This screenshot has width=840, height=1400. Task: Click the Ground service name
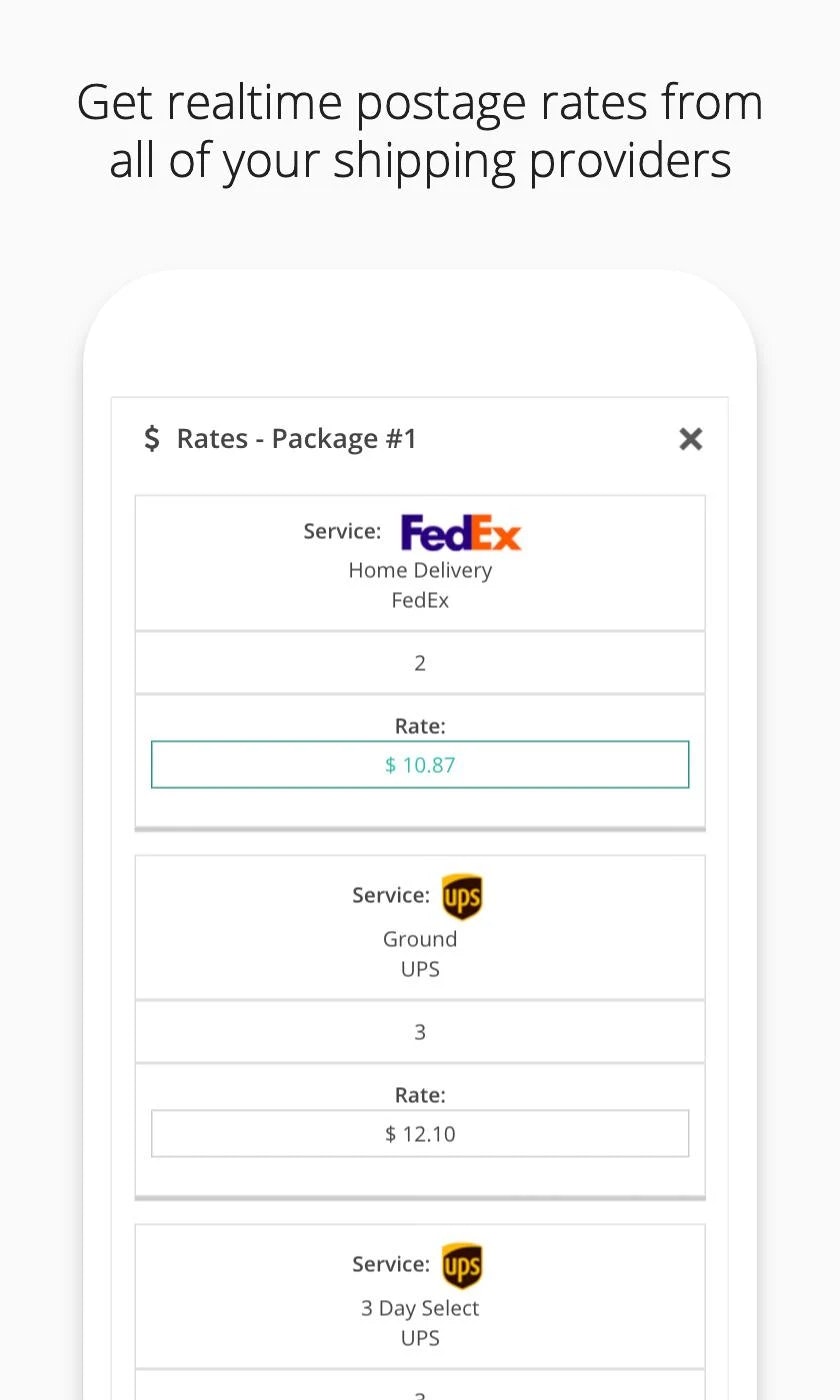coord(420,939)
